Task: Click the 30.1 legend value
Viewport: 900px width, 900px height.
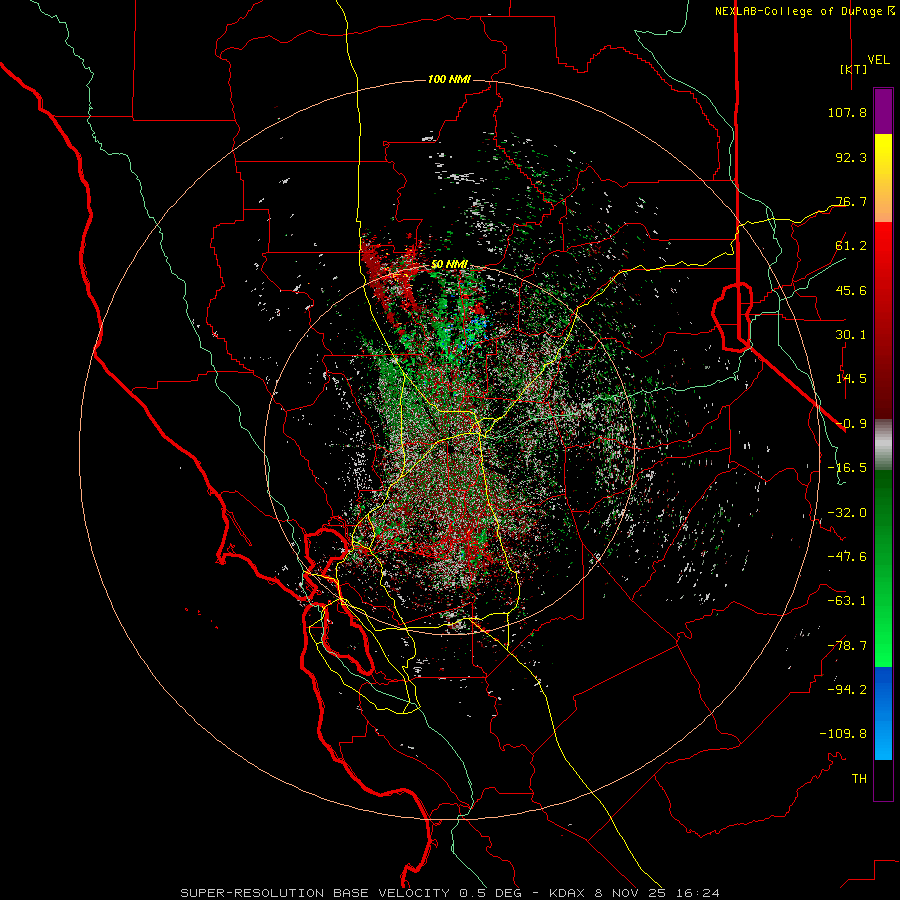Action: [851, 335]
